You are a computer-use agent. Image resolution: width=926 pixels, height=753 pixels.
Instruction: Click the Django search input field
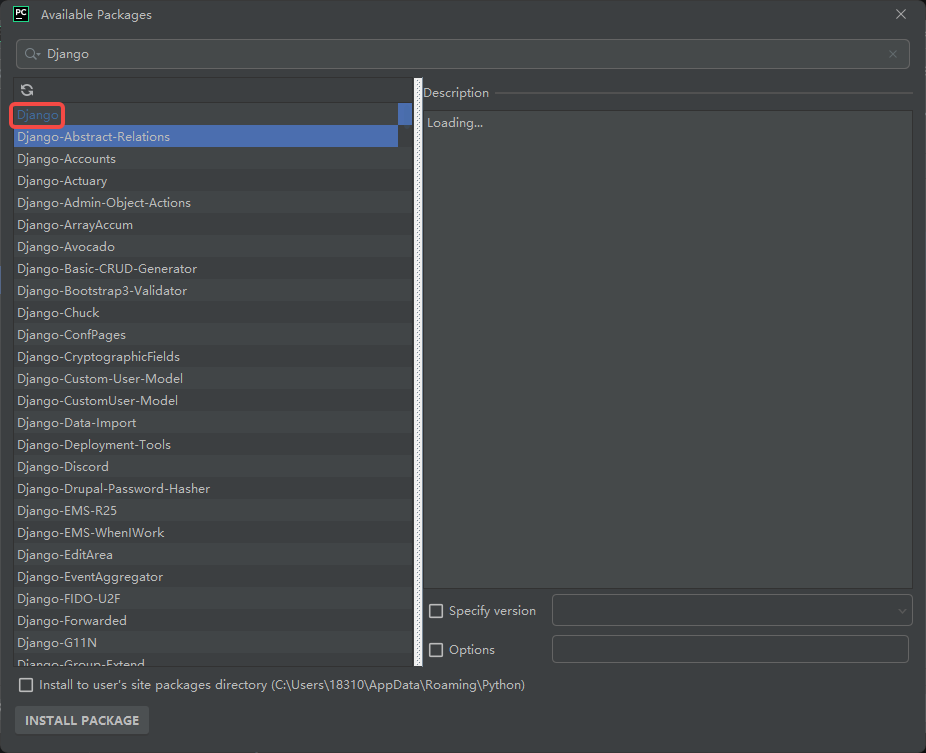point(463,54)
